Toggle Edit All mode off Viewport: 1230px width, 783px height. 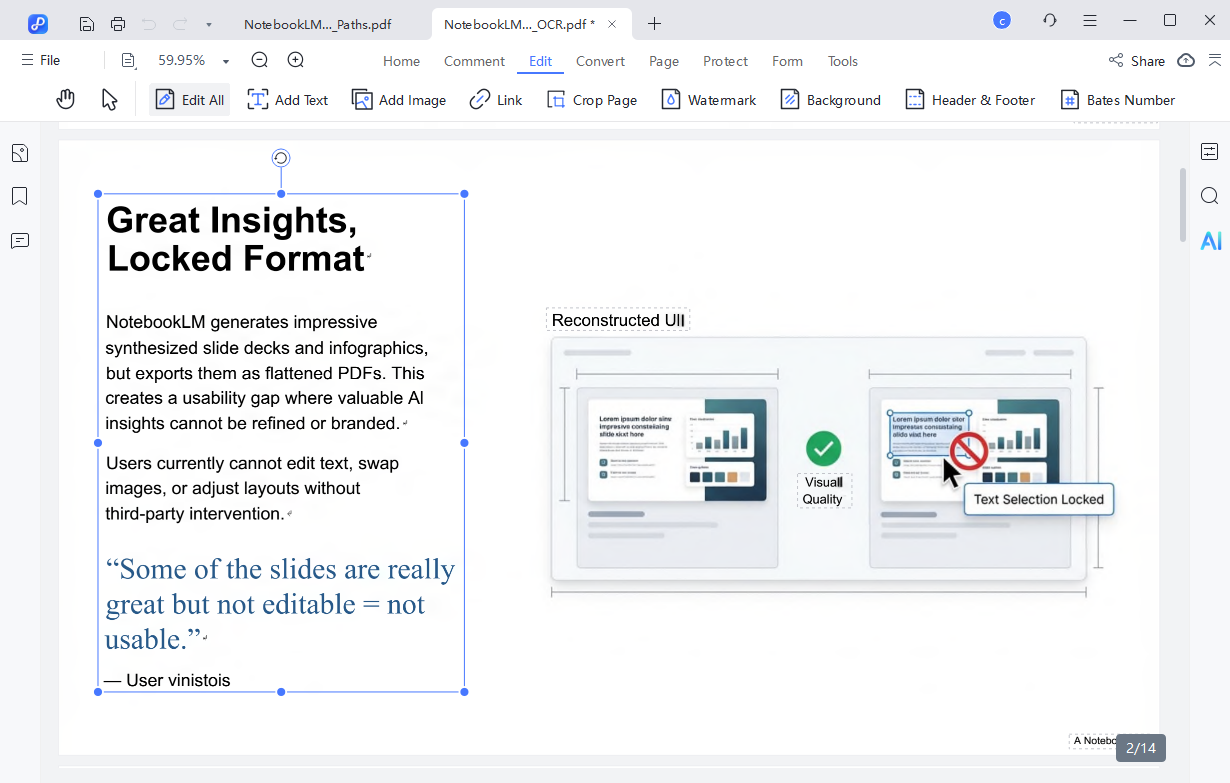[x=188, y=99]
